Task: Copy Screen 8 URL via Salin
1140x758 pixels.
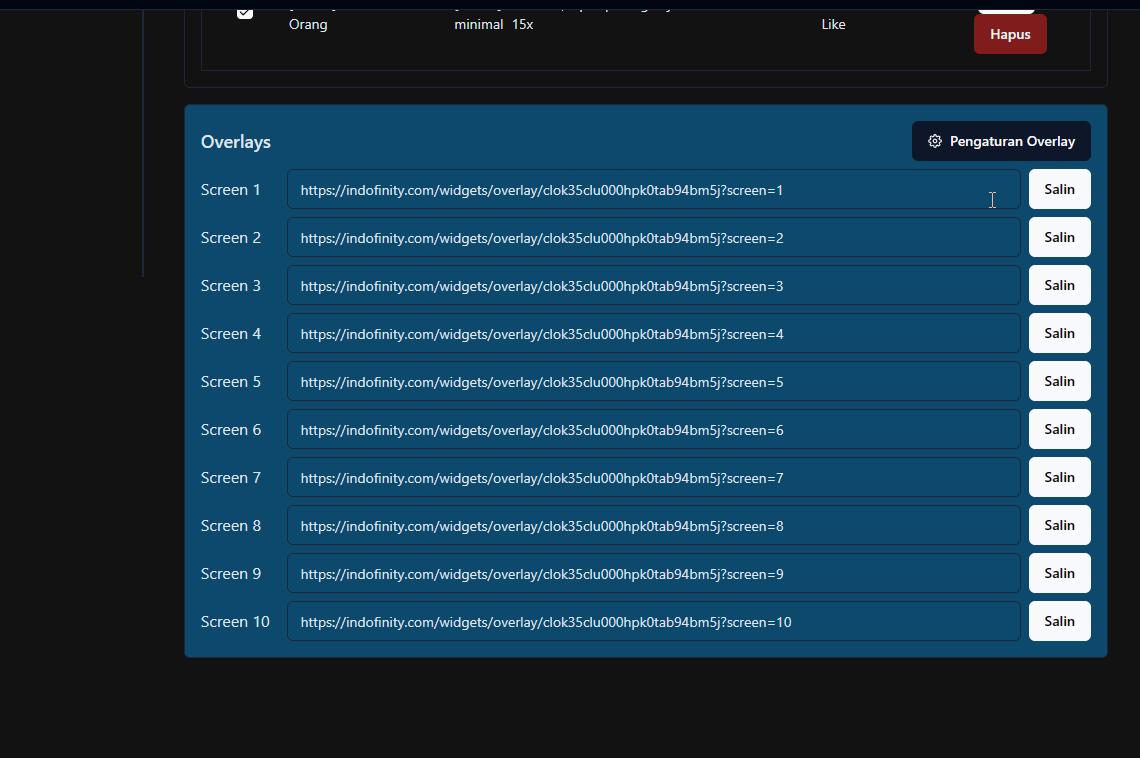Action: pyautogui.click(x=1059, y=525)
